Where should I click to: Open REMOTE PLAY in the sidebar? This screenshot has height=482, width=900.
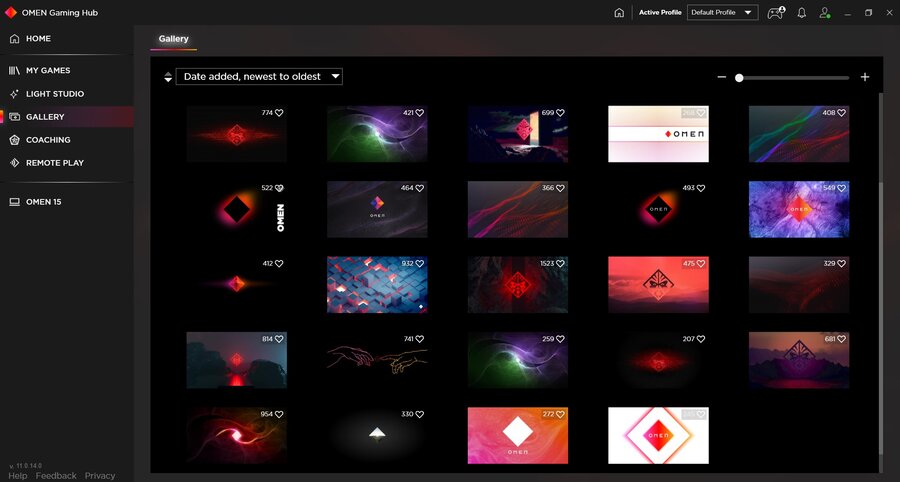point(67,163)
